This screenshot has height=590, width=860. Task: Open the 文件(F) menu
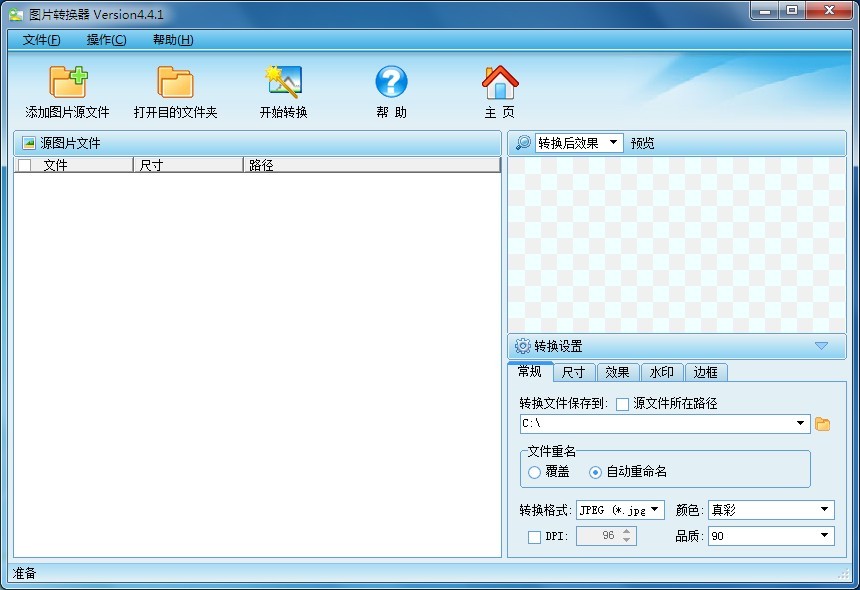(41, 40)
